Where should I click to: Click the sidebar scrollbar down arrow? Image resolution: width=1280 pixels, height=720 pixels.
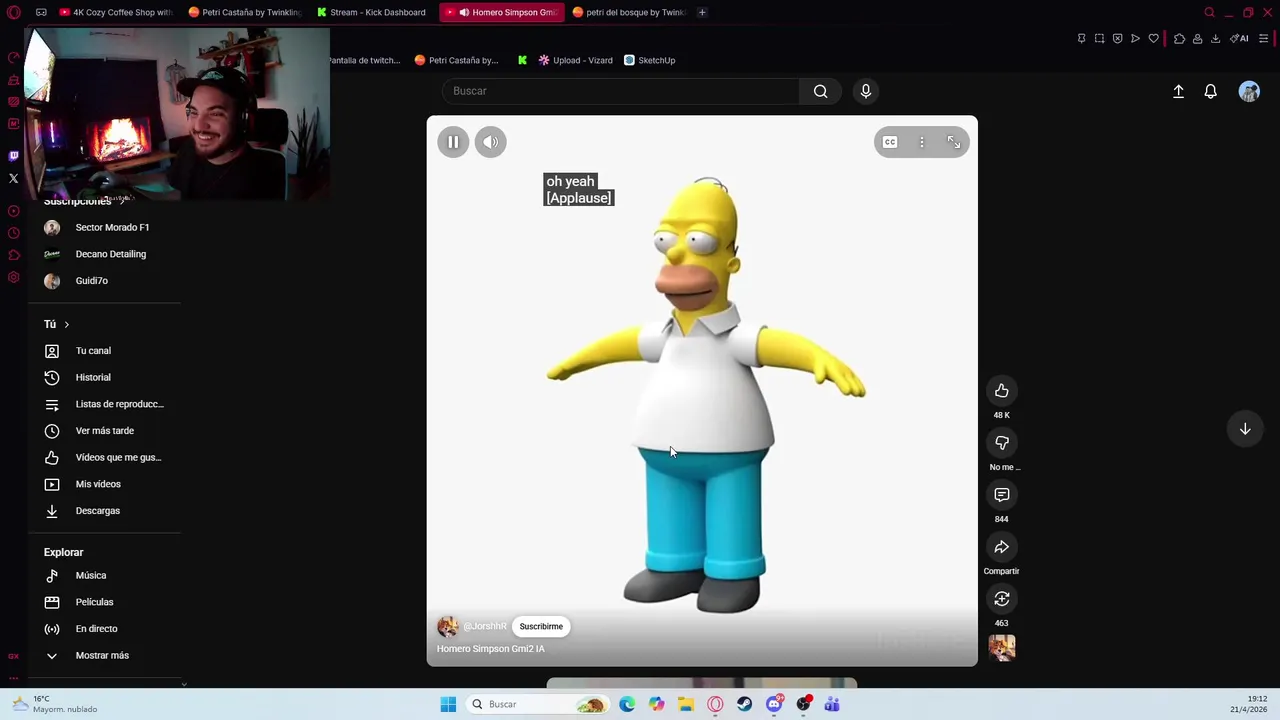pyautogui.click(x=184, y=684)
